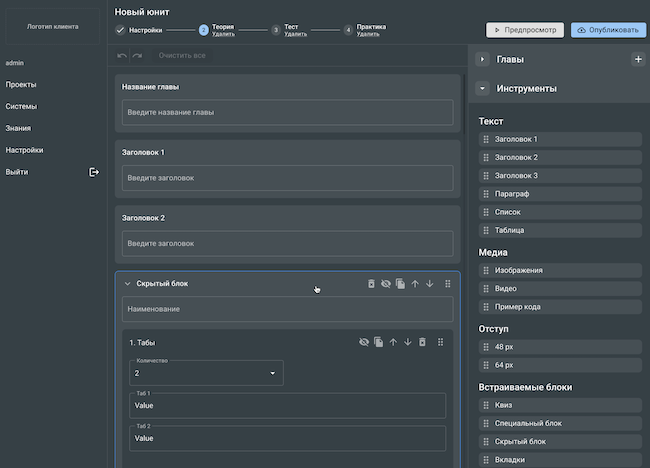The width and height of the screenshot is (650, 468).
Task: Click the logout icon next to Выйти
Action: click(x=94, y=172)
